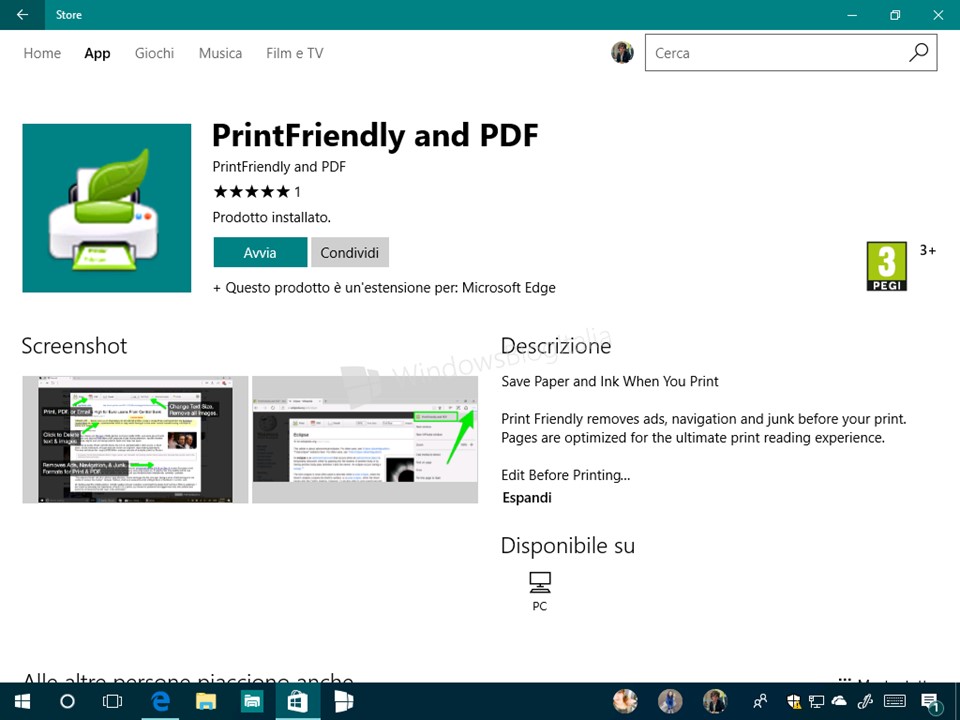960x720 pixels.
Task: Open Windows Ink Workspace pen icon
Action: [x=865, y=701]
